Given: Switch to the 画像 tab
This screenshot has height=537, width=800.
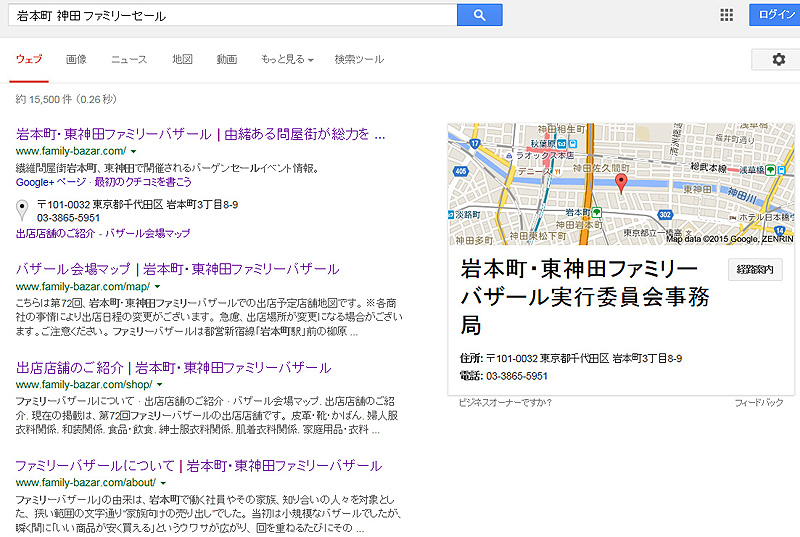Looking at the screenshot, I should pyautogui.click(x=76, y=59).
